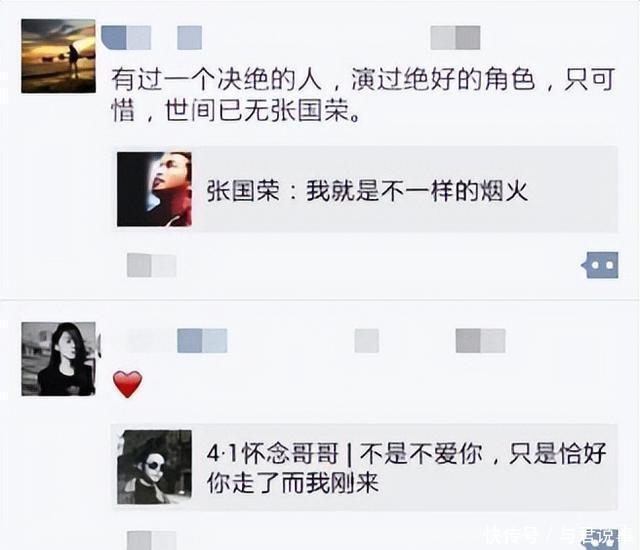
Task: Open the sunglasses portrait article thumbnail
Action: 154,467
